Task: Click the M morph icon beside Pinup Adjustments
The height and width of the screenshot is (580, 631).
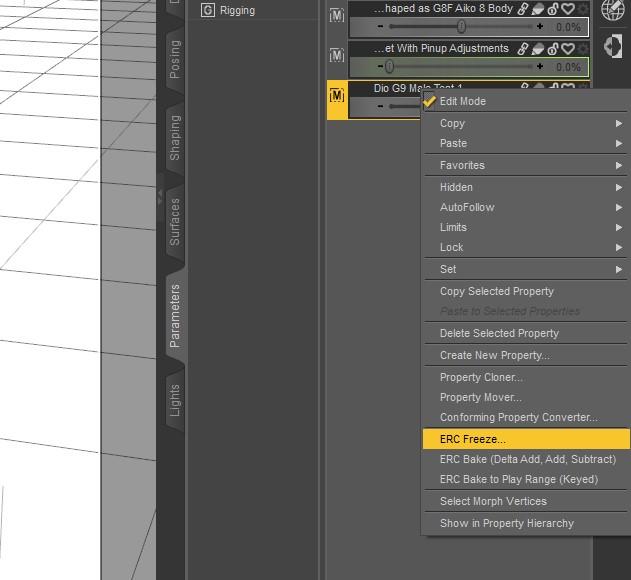Action: pos(337,55)
